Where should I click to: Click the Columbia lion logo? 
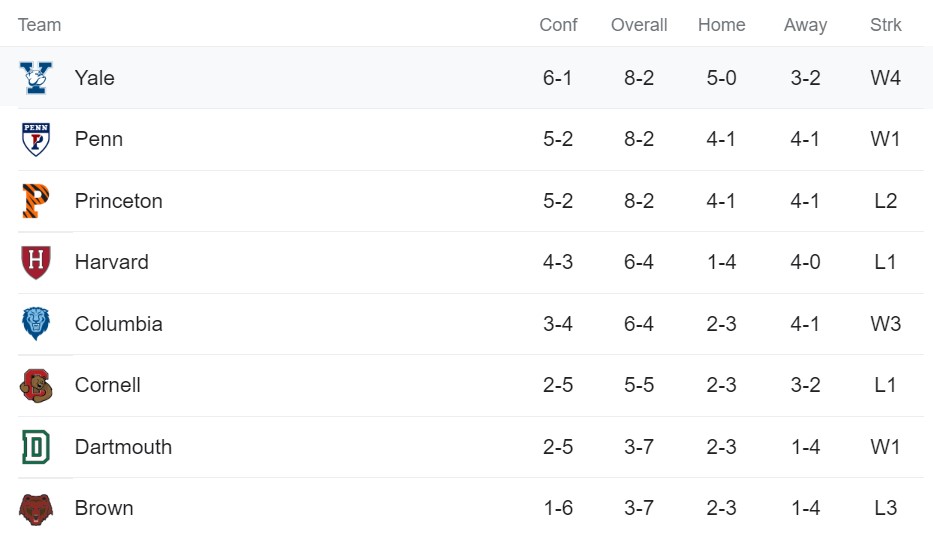coord(36,324)
